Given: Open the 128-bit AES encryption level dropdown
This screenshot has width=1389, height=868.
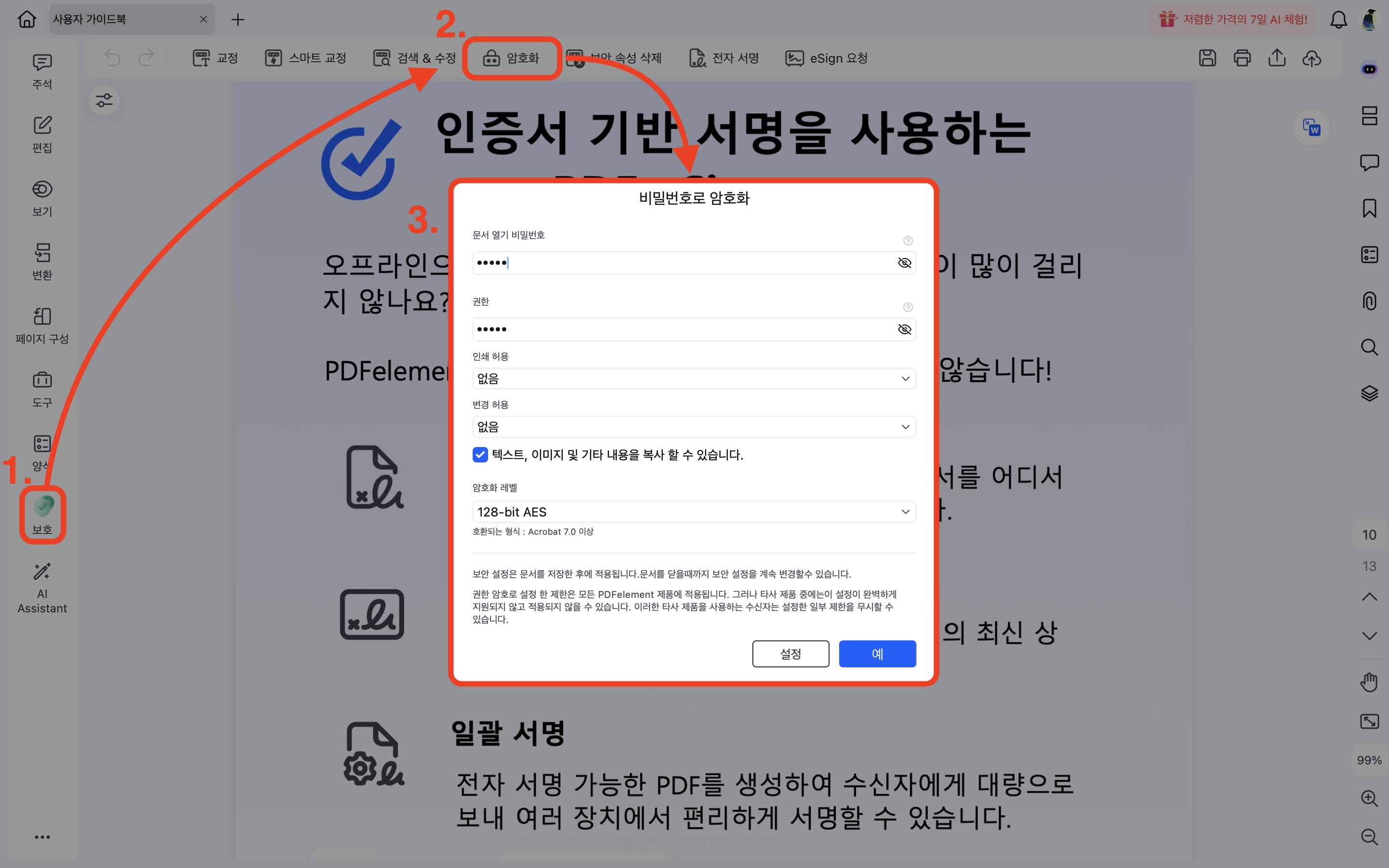Looking at the screenshot, I should (694, 512).
